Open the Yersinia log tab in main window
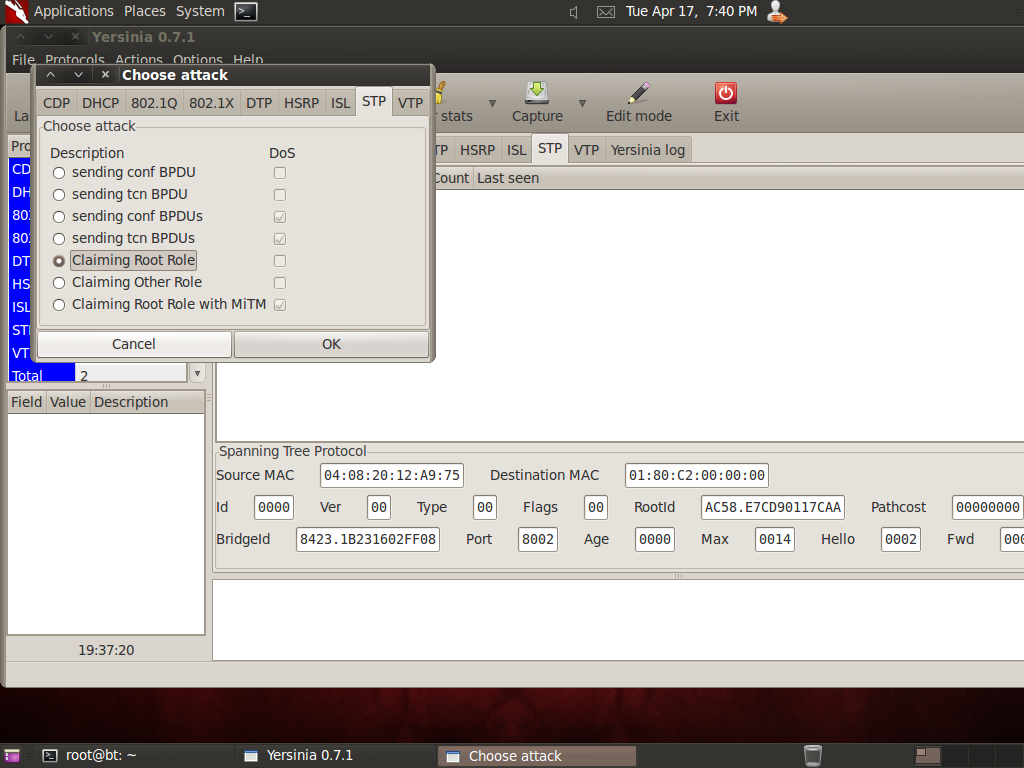The height and width of the screenshot is (768, 1024). (x=648, y=150)
